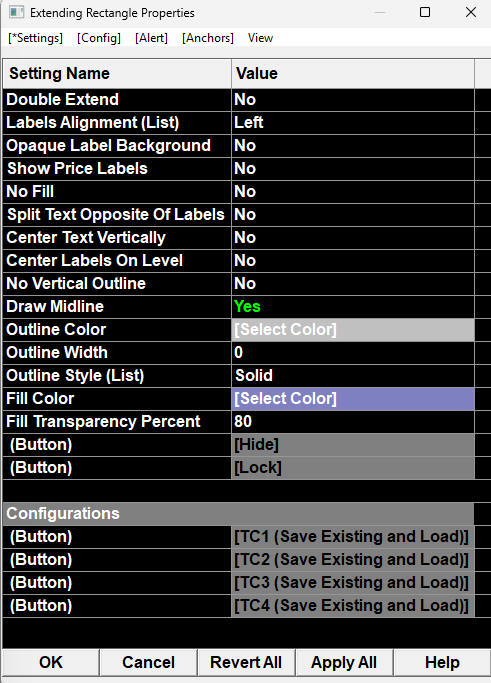Load TC2 (Save Existing and Load) configuration

352,560
